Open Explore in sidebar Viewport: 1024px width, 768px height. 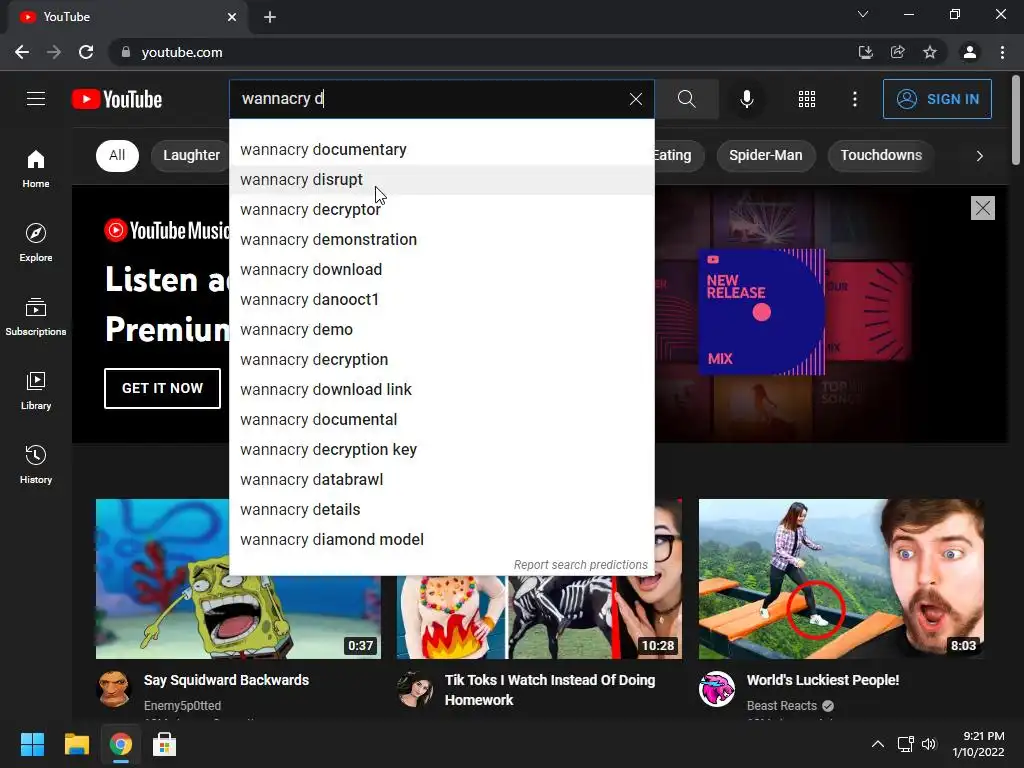tap(36, 243)
